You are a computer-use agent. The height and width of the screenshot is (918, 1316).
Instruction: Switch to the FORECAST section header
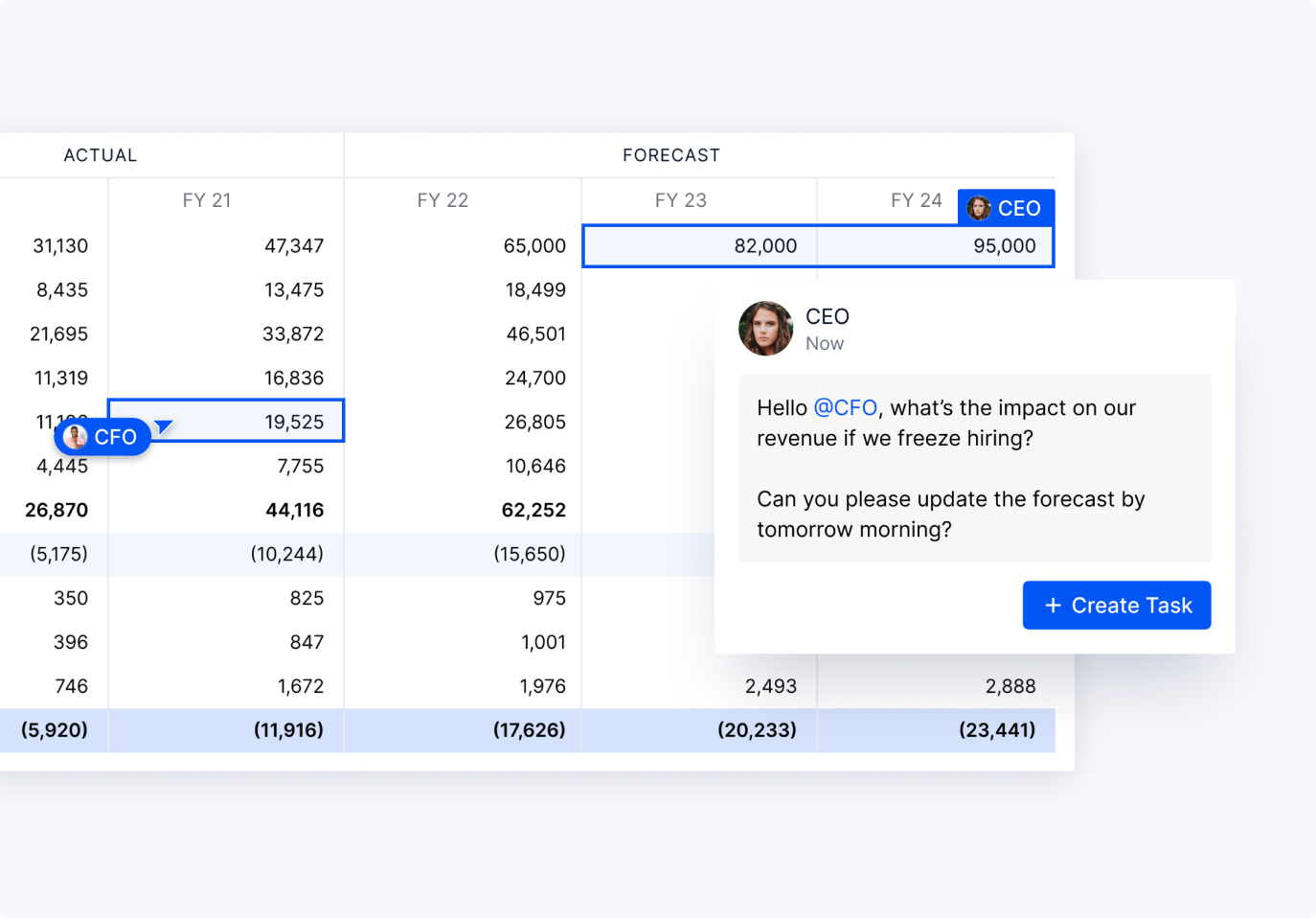coord(670,154)
